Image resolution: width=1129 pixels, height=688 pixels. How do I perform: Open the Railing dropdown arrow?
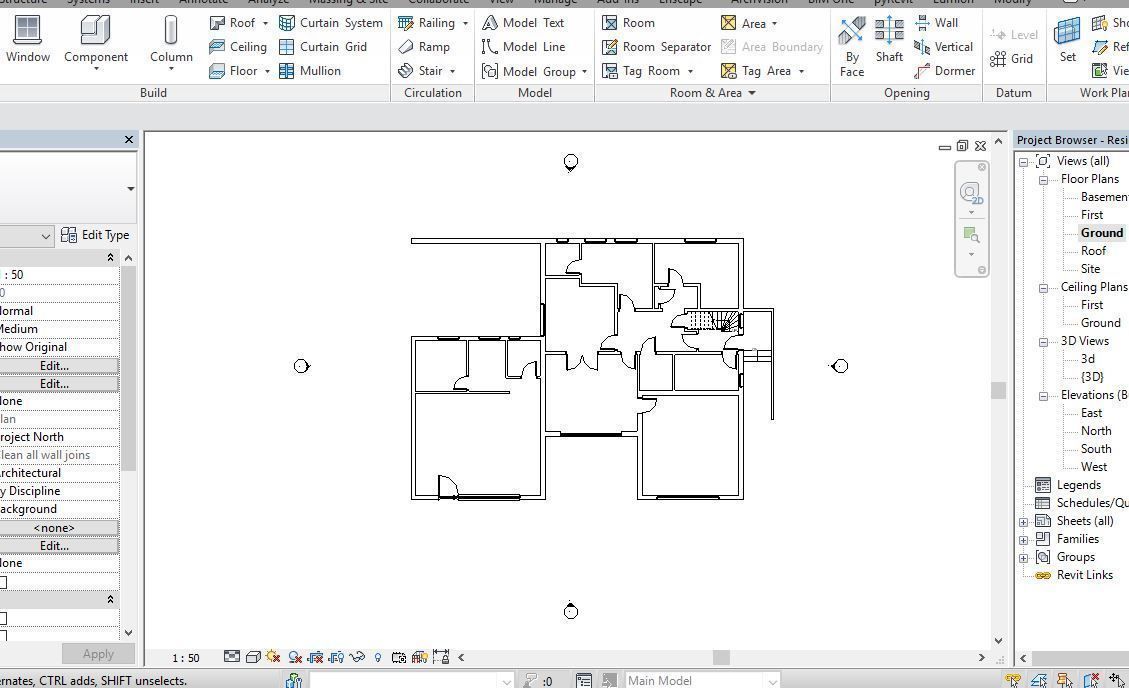point(465,24)
